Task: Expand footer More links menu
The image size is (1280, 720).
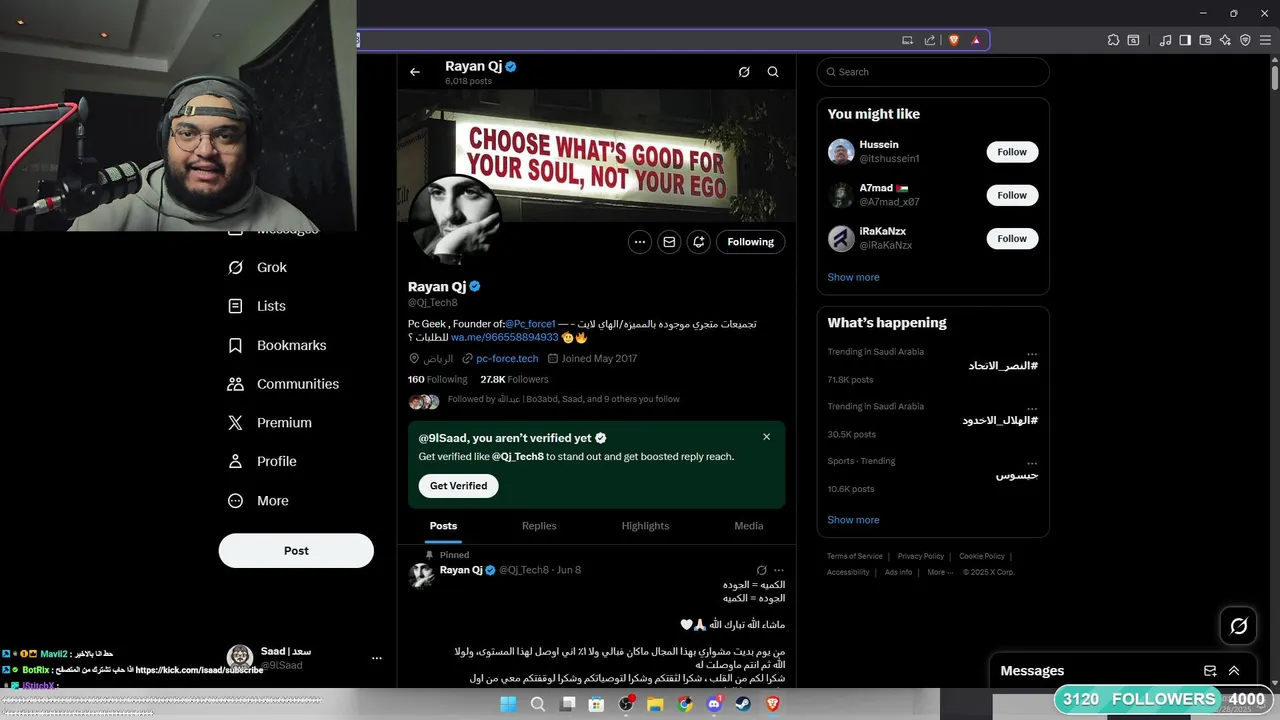Action: 940,572
